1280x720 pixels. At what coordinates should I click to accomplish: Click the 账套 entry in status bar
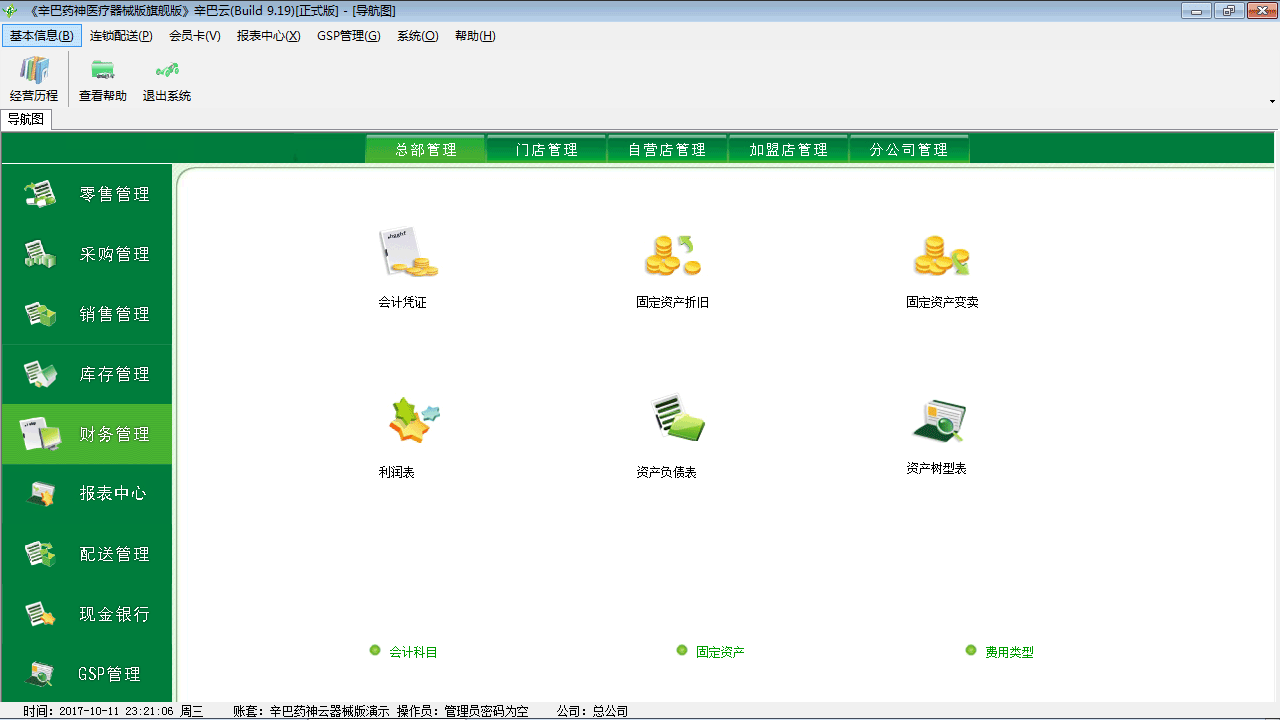pos(311,711)
